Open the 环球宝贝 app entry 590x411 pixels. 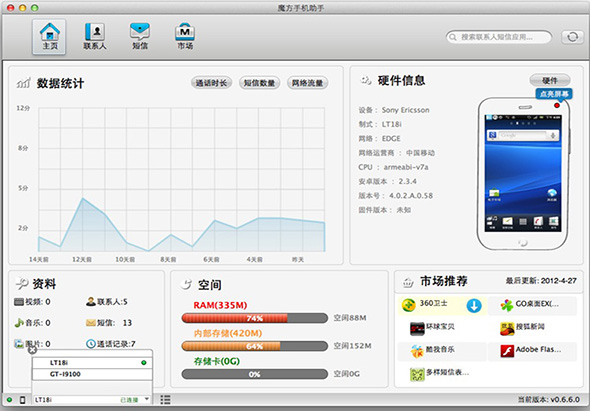click(x=442, y=327)
